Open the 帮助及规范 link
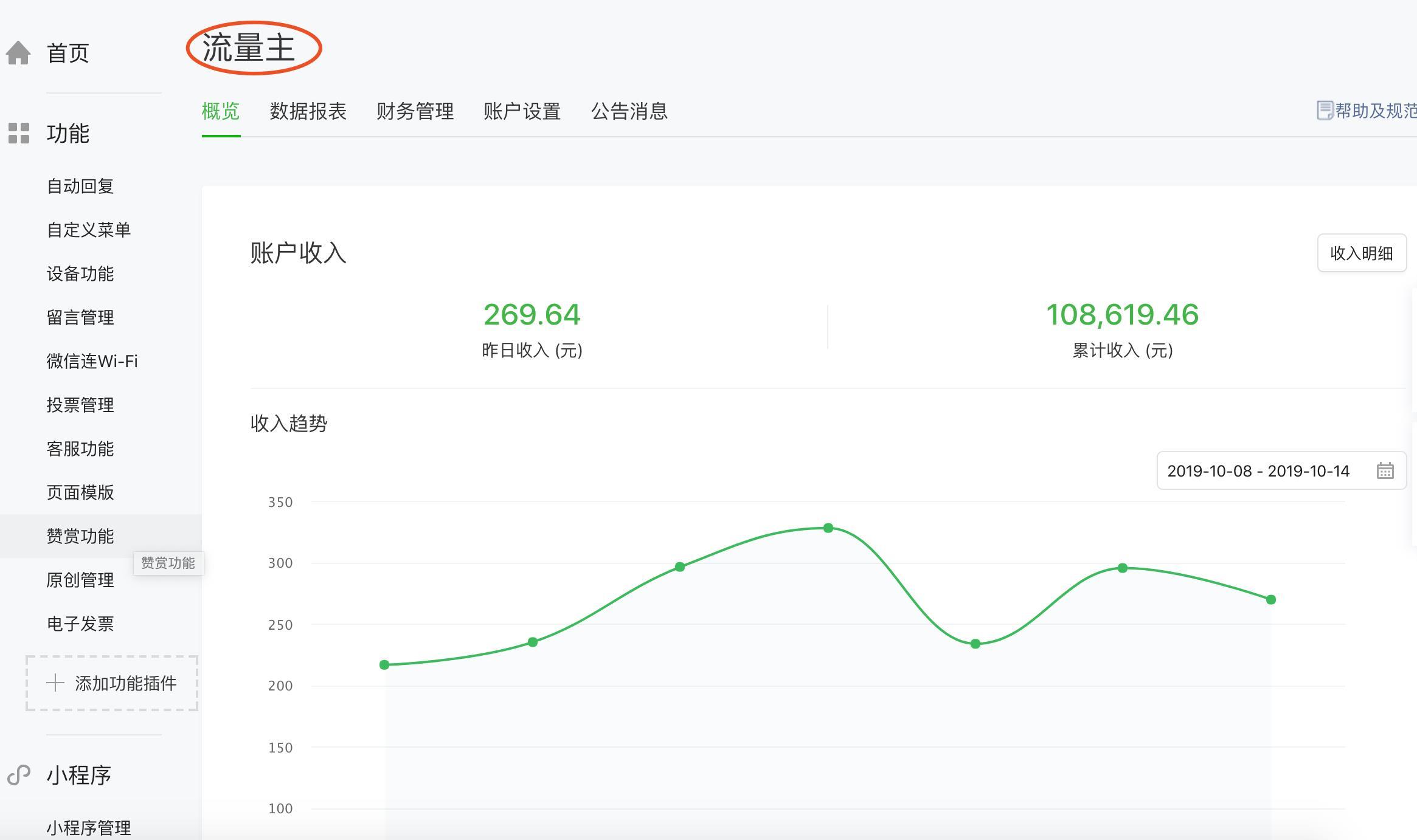The image size is (1417, 840). coord(1376,111)
